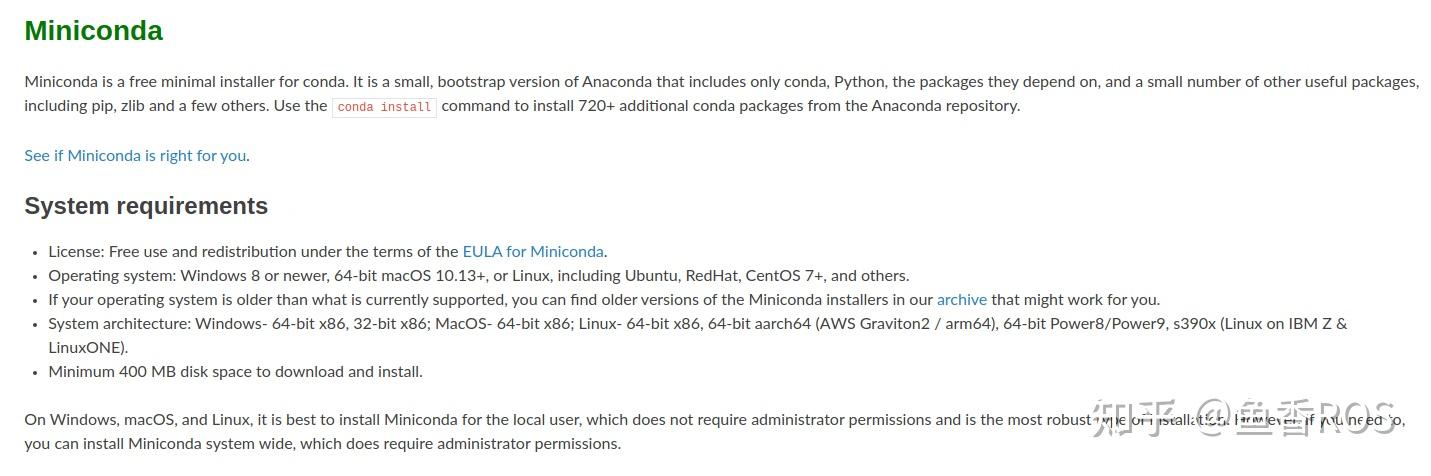1431x476 pixels.
Task: Click the 'conda install' inline code snippet
Action: (384, 107)
